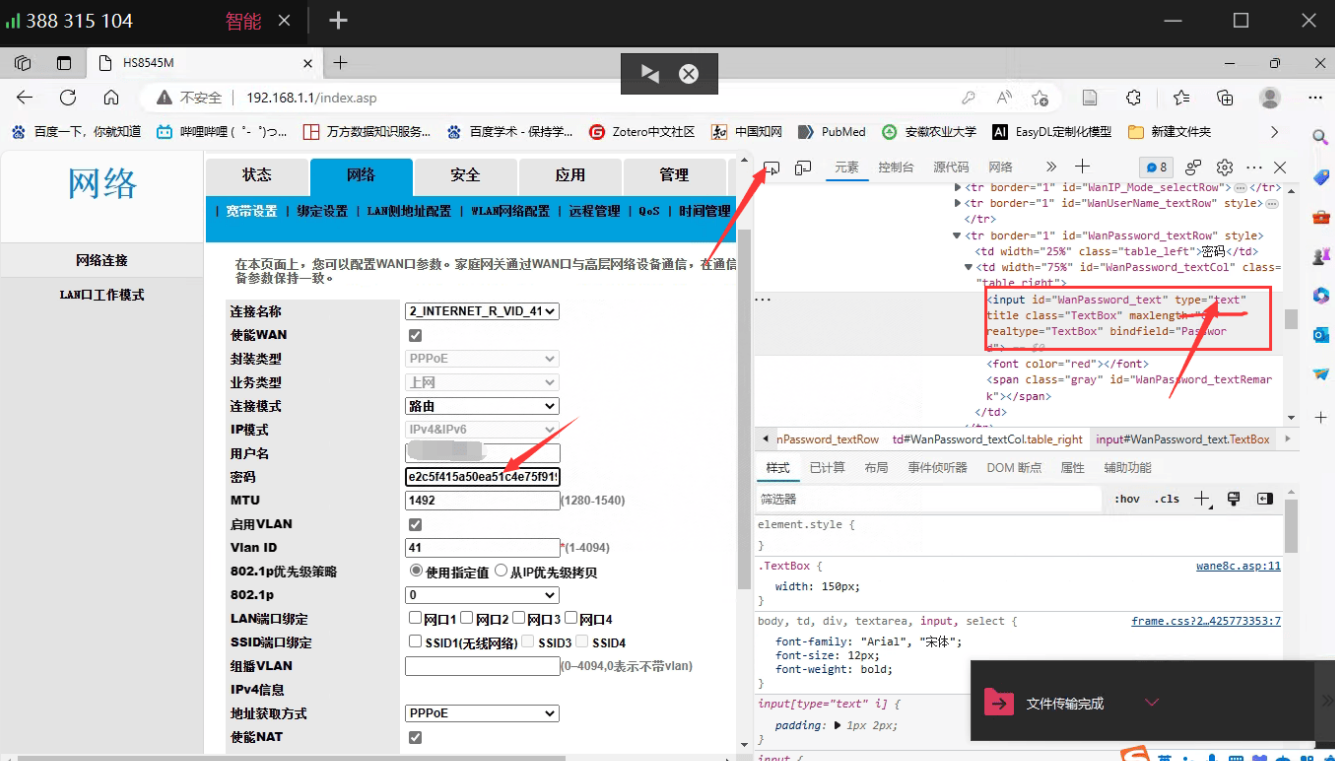The height and width of the screenshot is (761, 1335).
Task: Open the 控制台 tab in DevTools
Action: point(895,168)
